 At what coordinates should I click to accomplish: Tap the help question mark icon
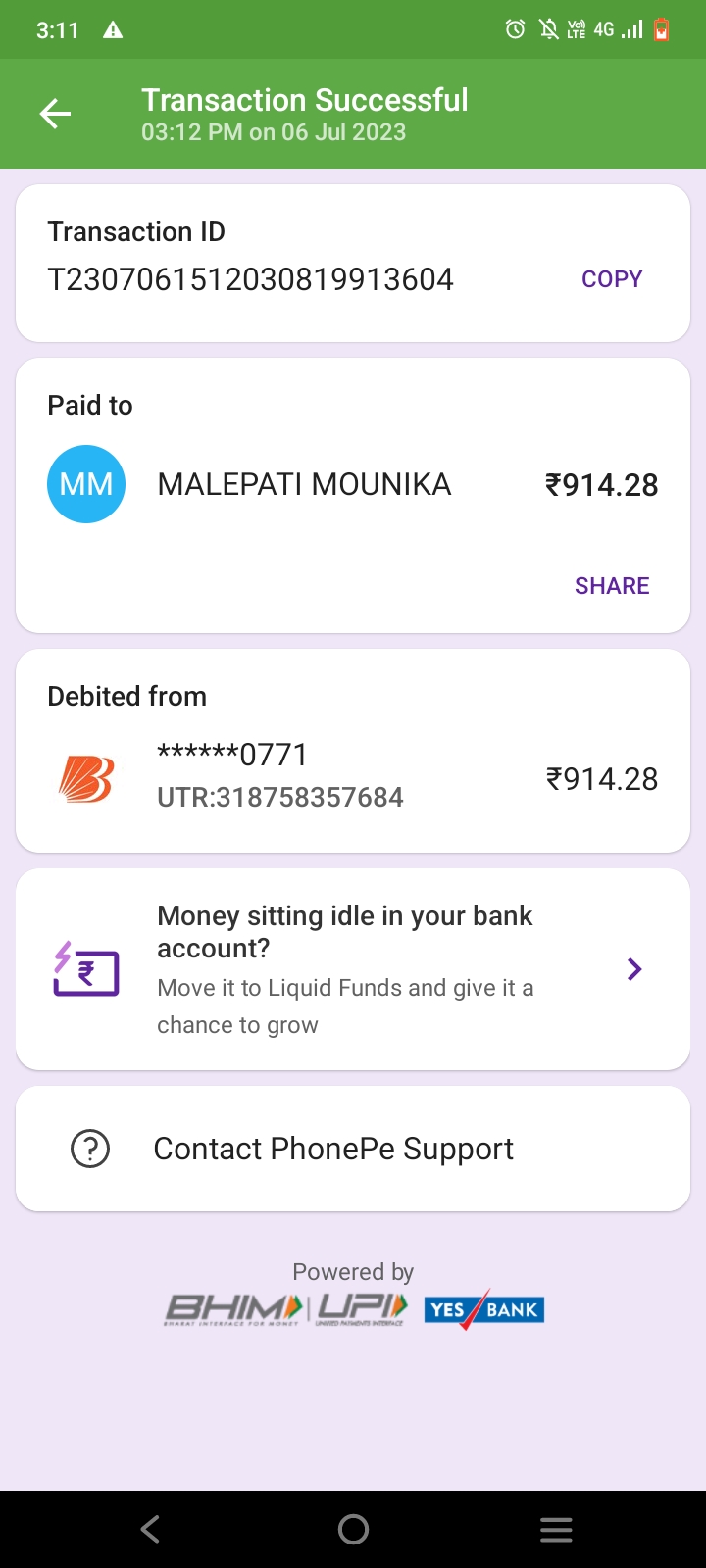[x=90, y=1149]
